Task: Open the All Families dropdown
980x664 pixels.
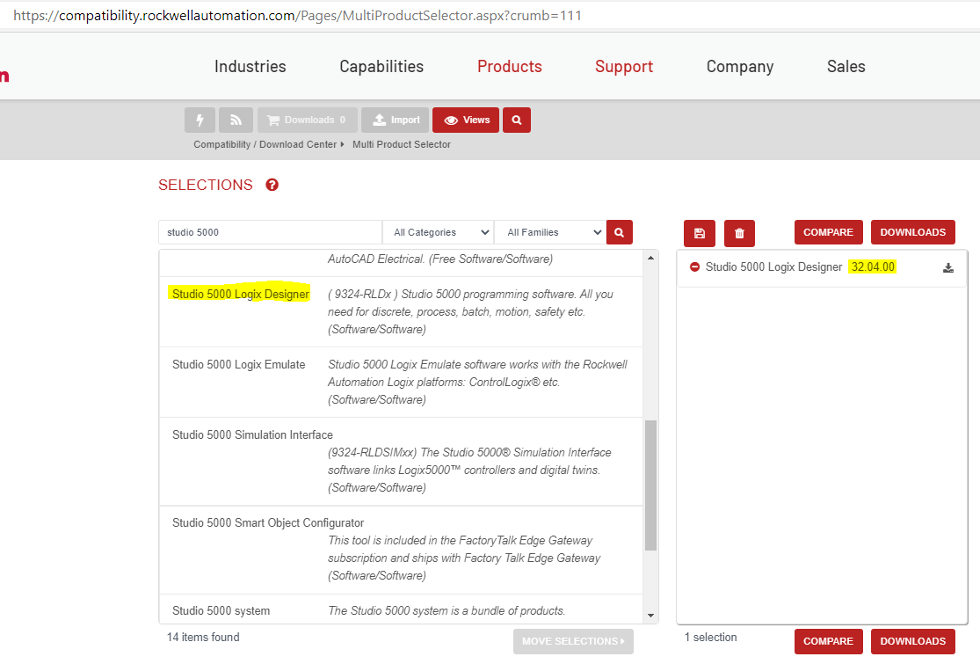Action: pyautogui.click(x=550, y=233)
